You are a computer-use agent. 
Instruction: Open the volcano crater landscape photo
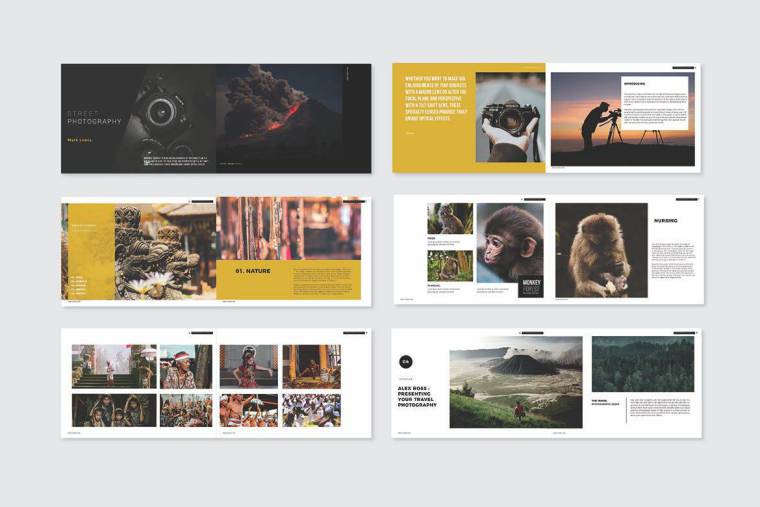tap(515, 381)
